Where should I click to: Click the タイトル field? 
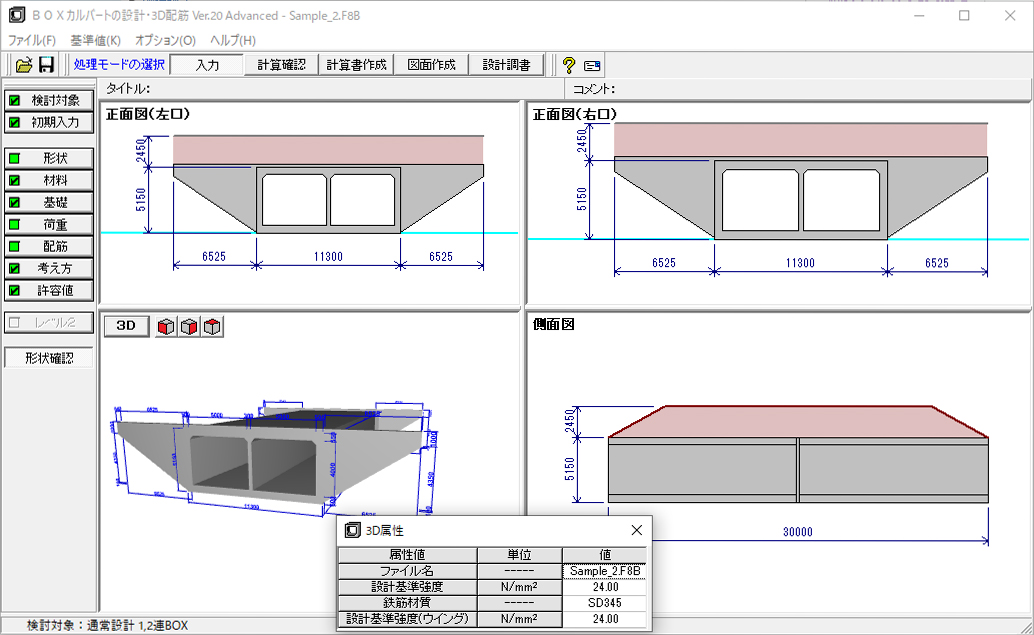(331, 88)
